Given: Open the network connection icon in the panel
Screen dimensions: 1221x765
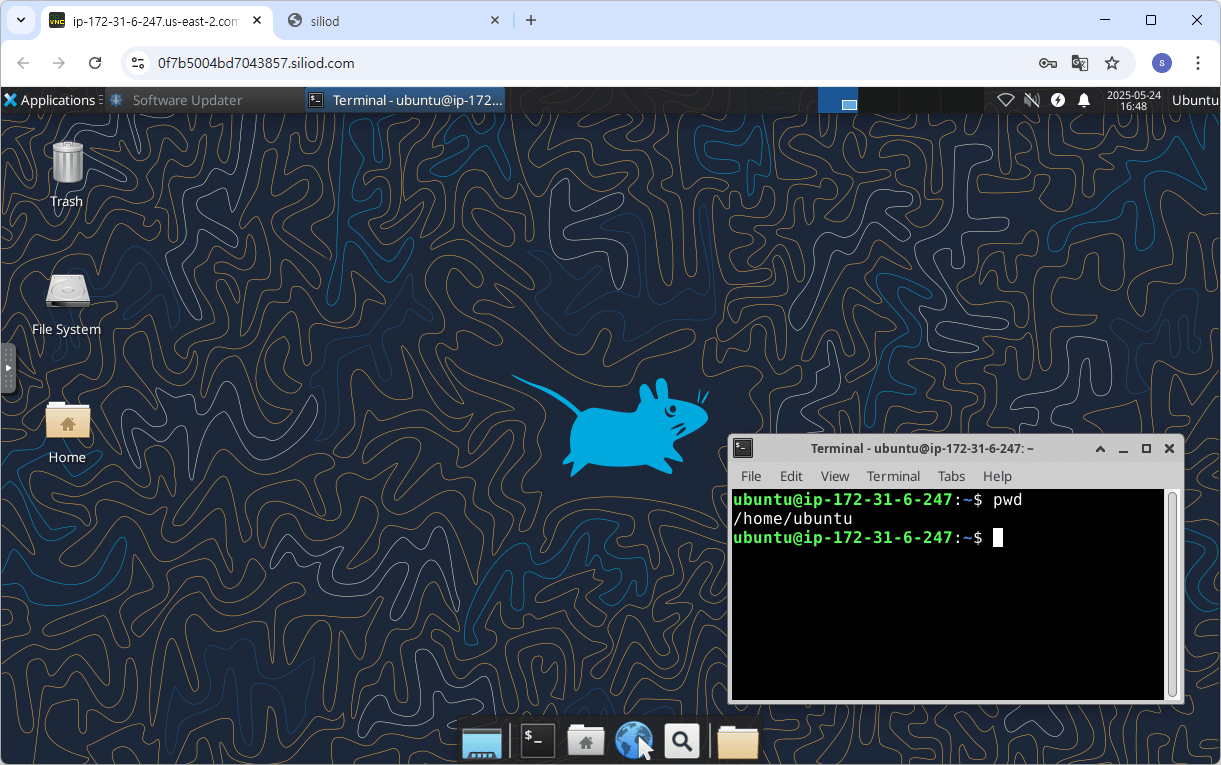Looking at the screenshot, I should (x=1007, y=100).
